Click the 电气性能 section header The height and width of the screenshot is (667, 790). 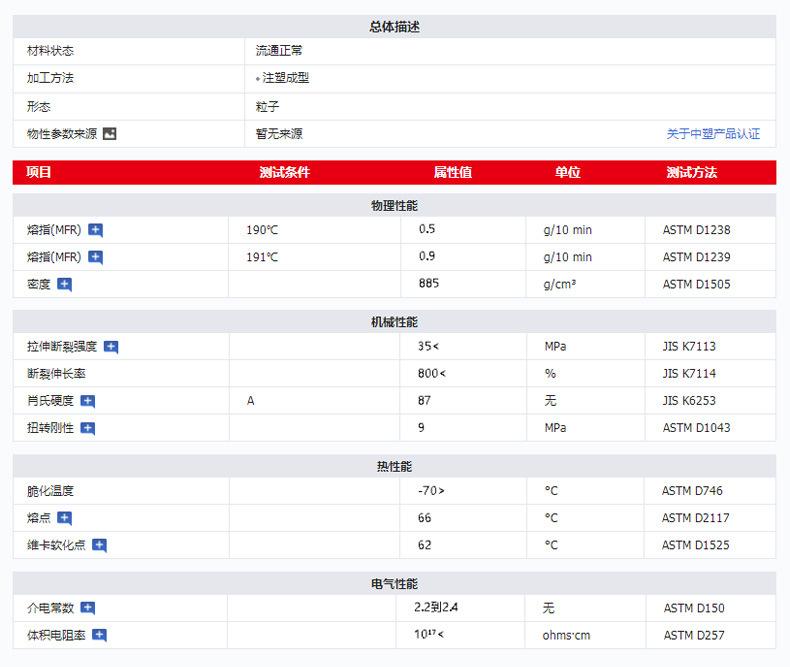tap(394, 583)
